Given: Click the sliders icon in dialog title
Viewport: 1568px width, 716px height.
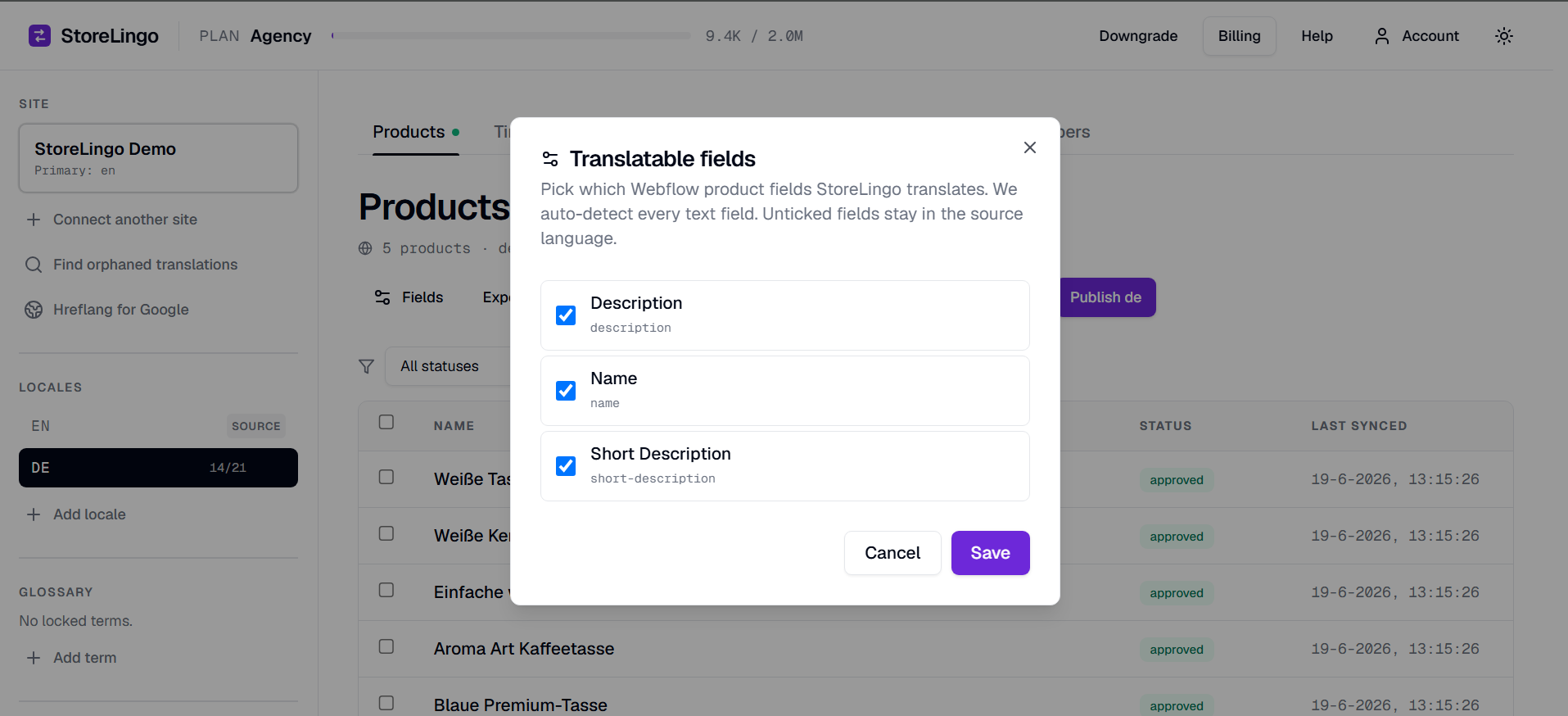Looking at the screenshot, I should (x=550, y=159).
